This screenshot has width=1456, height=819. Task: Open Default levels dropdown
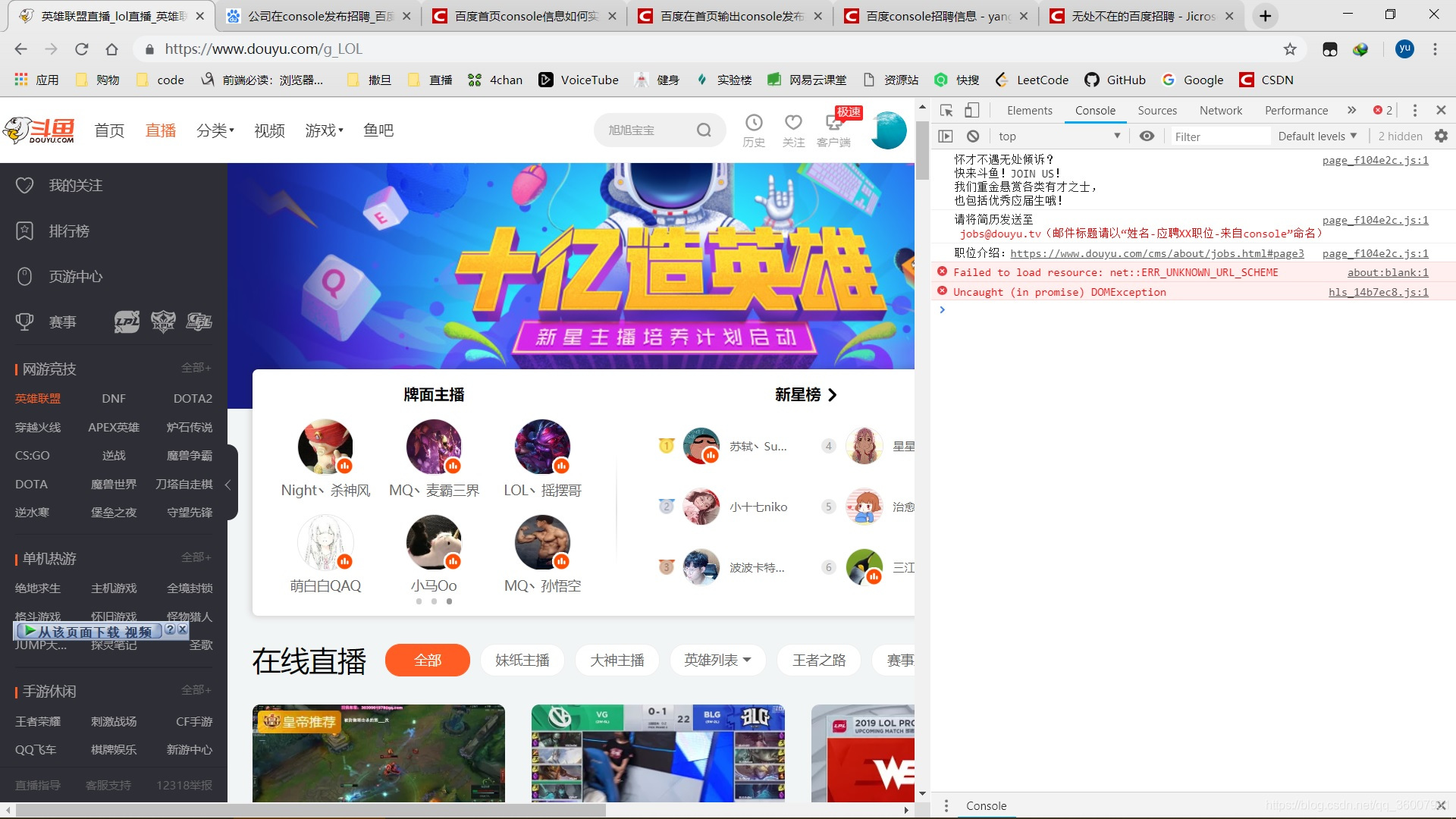(x=1317, y=136)
